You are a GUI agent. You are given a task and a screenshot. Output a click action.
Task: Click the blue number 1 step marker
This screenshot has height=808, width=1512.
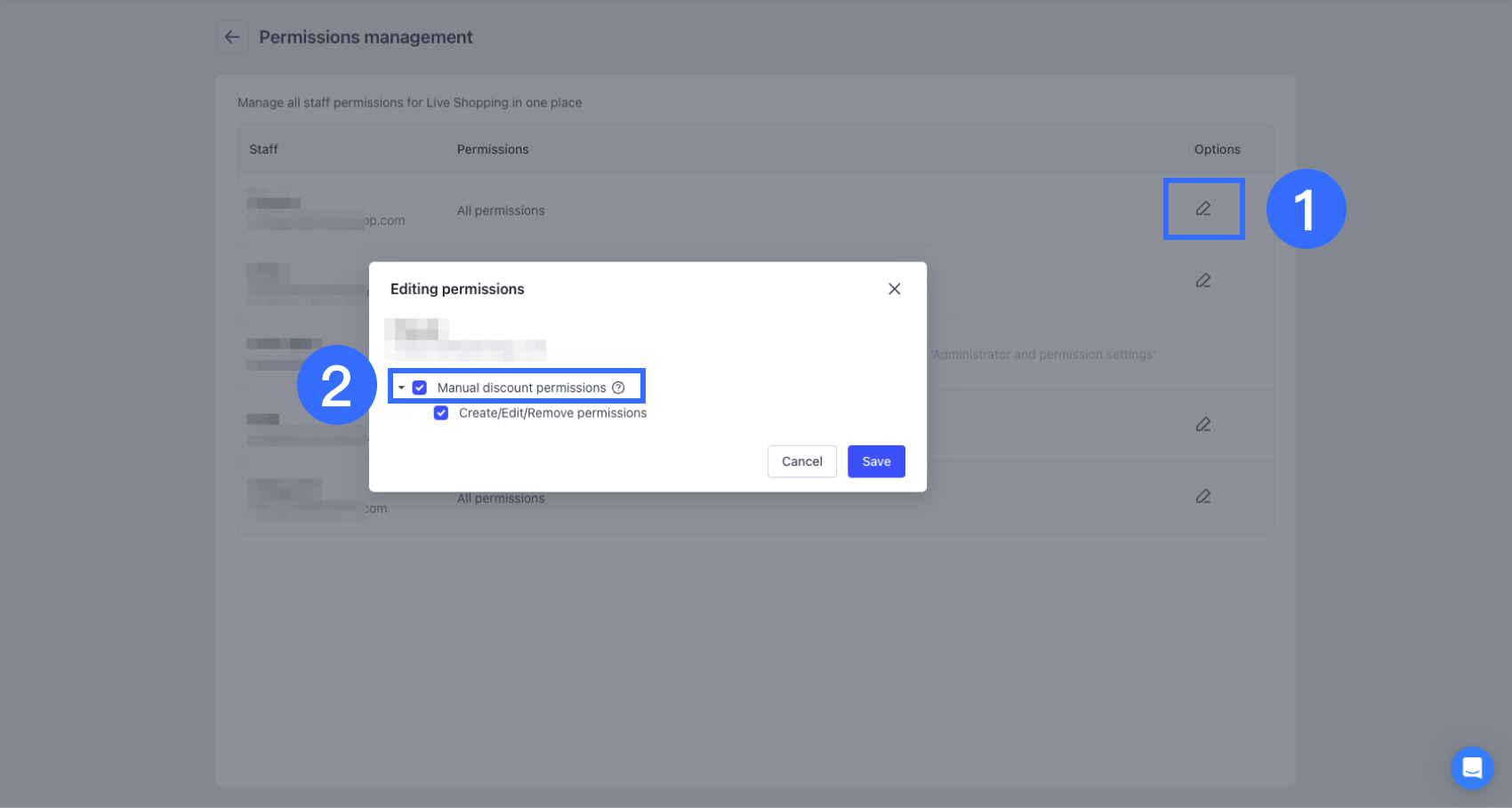(1306, 210)
